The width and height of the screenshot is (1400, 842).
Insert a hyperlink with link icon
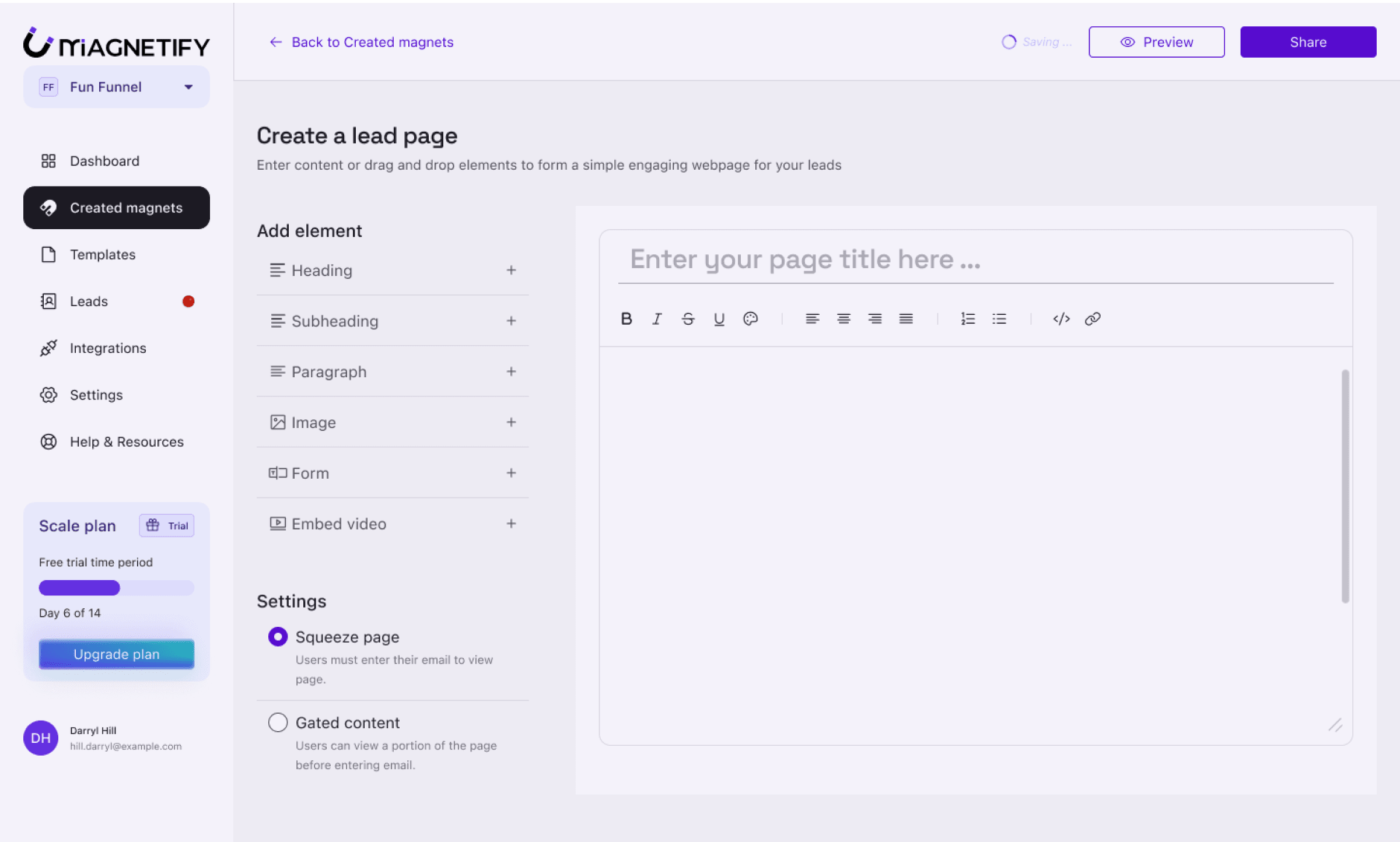1093,318
